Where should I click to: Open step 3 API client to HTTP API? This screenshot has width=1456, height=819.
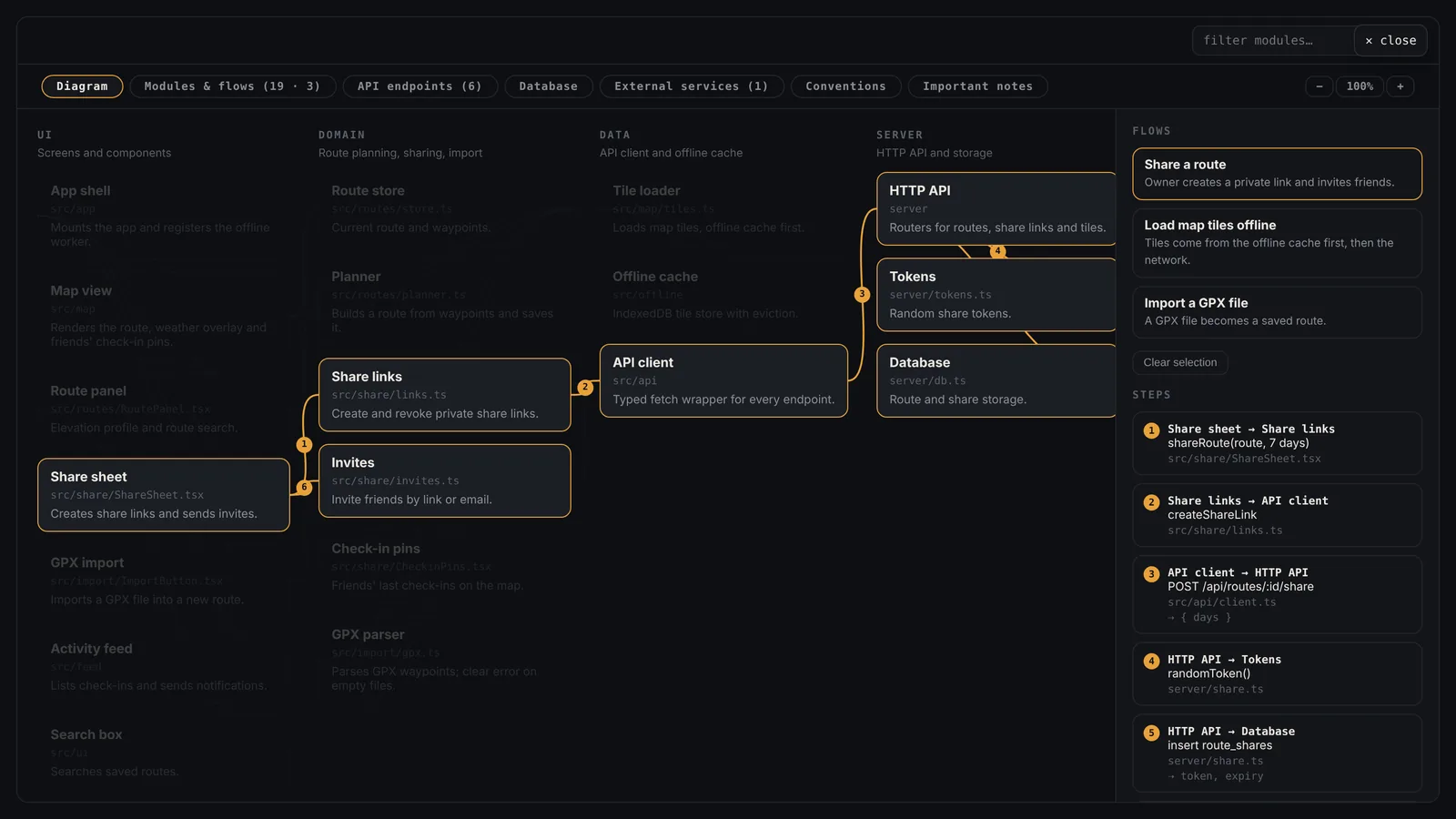pos(1277,594)
